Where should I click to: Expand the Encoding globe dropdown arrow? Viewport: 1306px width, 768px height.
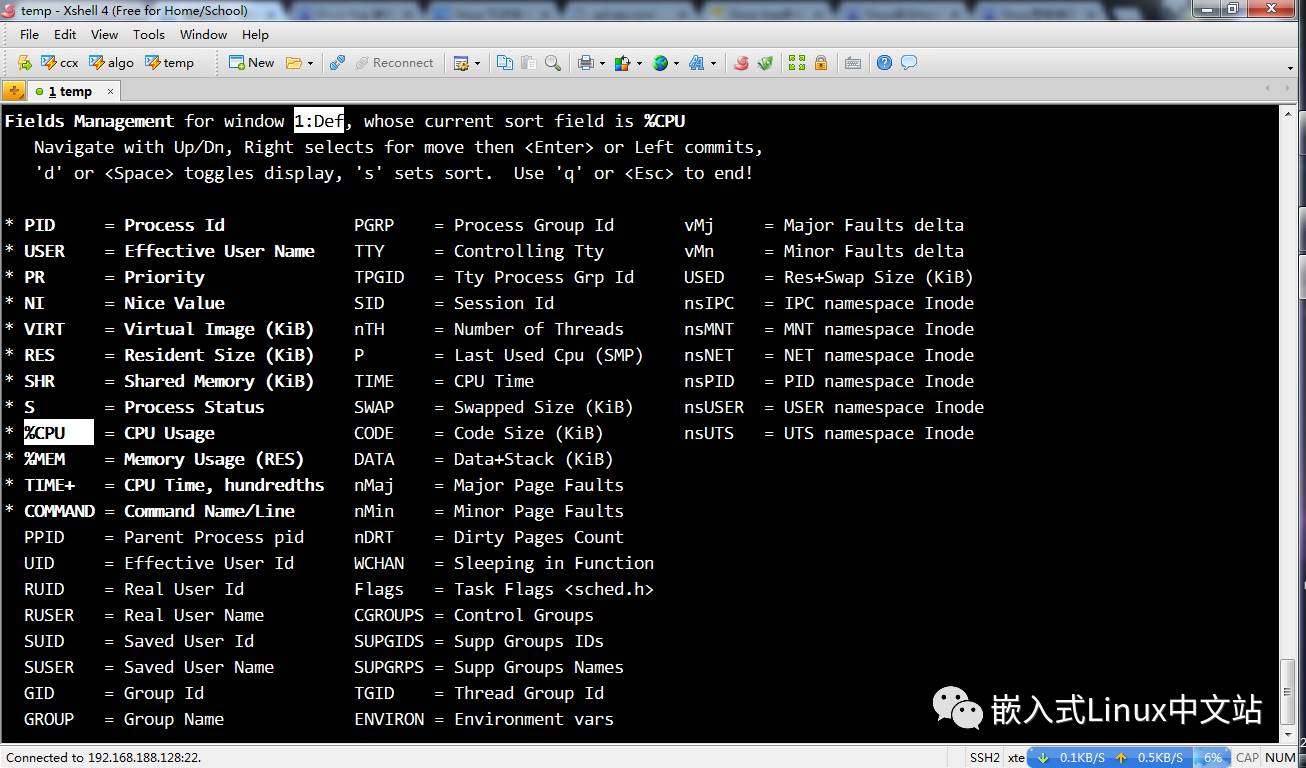(x=677, y=63)
